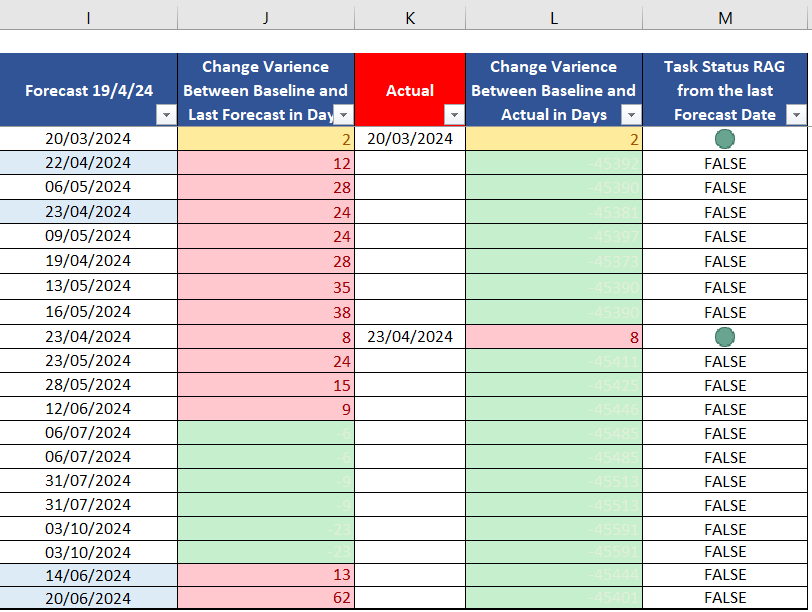Open filter dropdown for Baseline and Actual variance
Screen dimensions: 812x612
coord(631,115)
